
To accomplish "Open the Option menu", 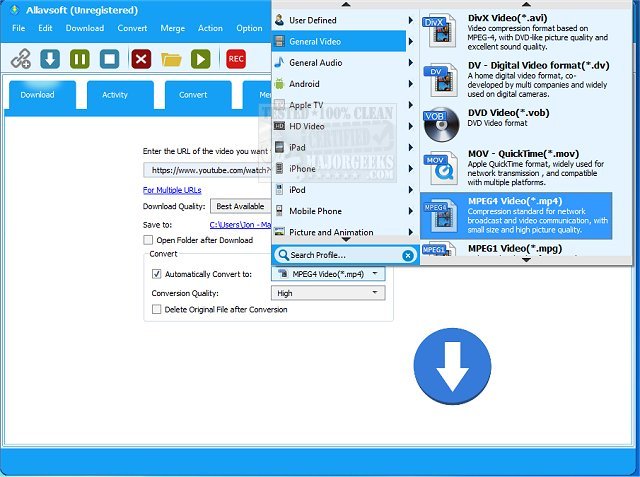I will (x=249, y=28).
